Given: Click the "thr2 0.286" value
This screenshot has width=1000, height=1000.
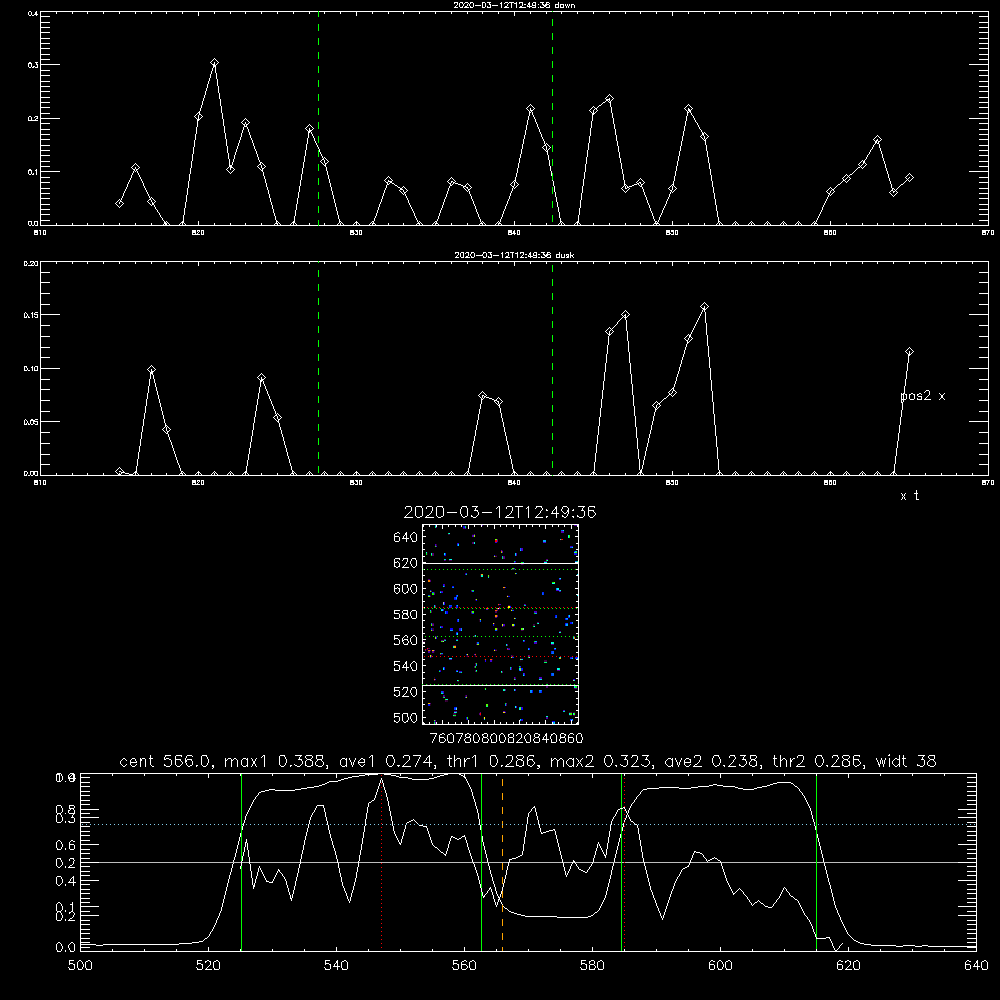Looking at the screenshot, I should (818, 761).
